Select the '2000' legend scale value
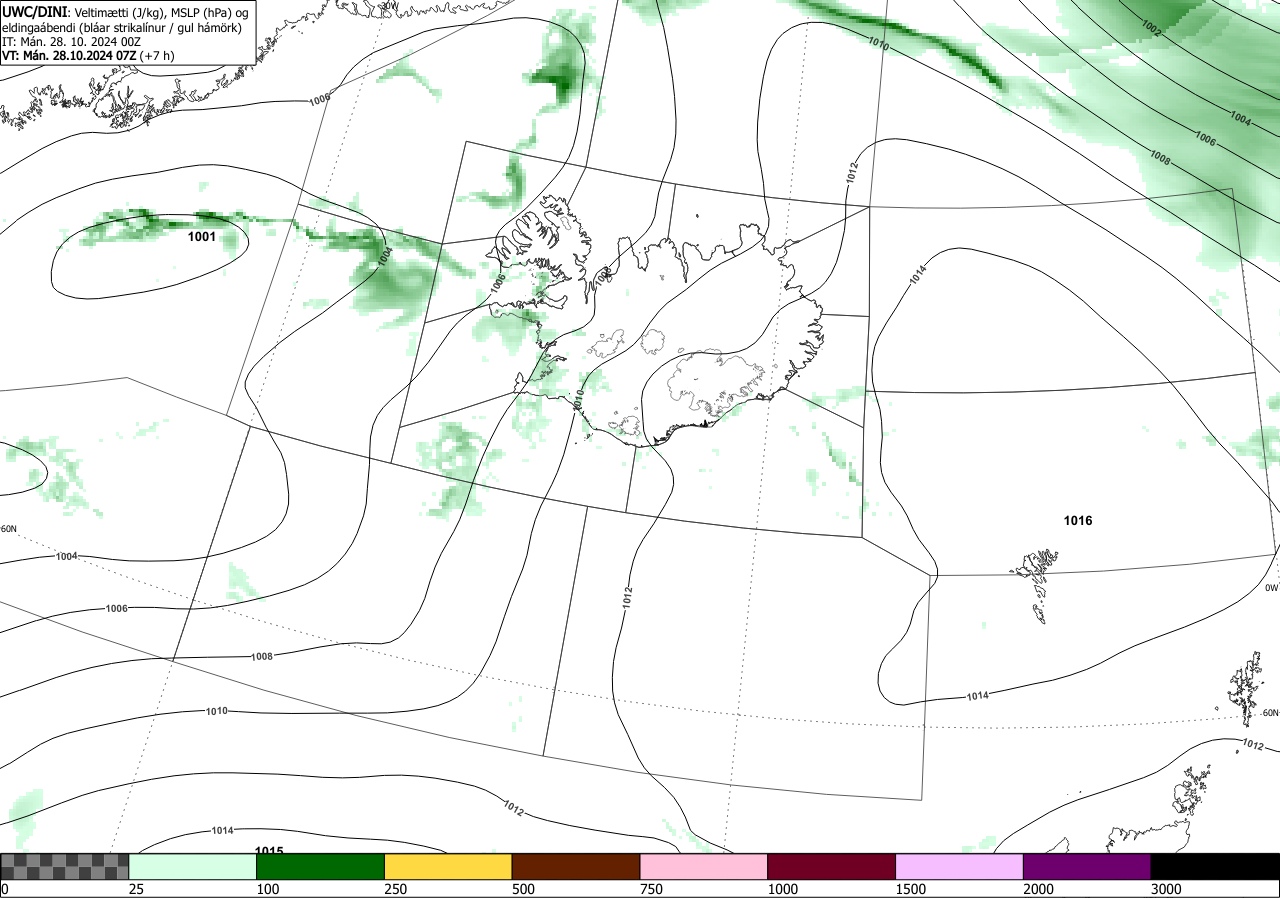The width and height of the screenshot is (1280, 898). click(1039, 889)
